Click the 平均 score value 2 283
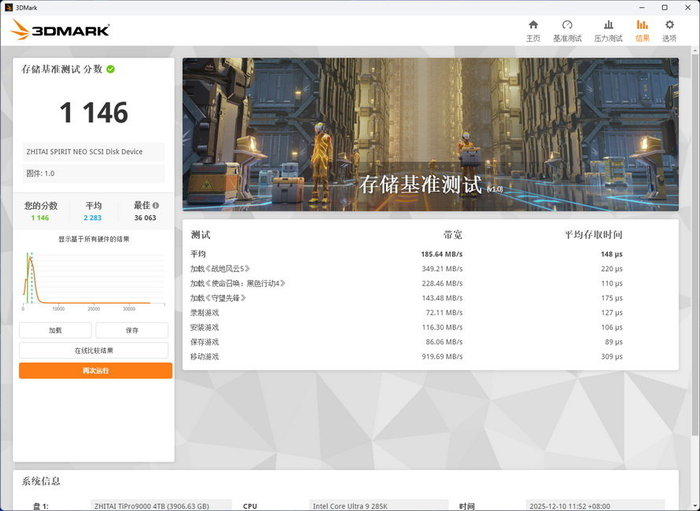700x511 pixels. (92, 218)
